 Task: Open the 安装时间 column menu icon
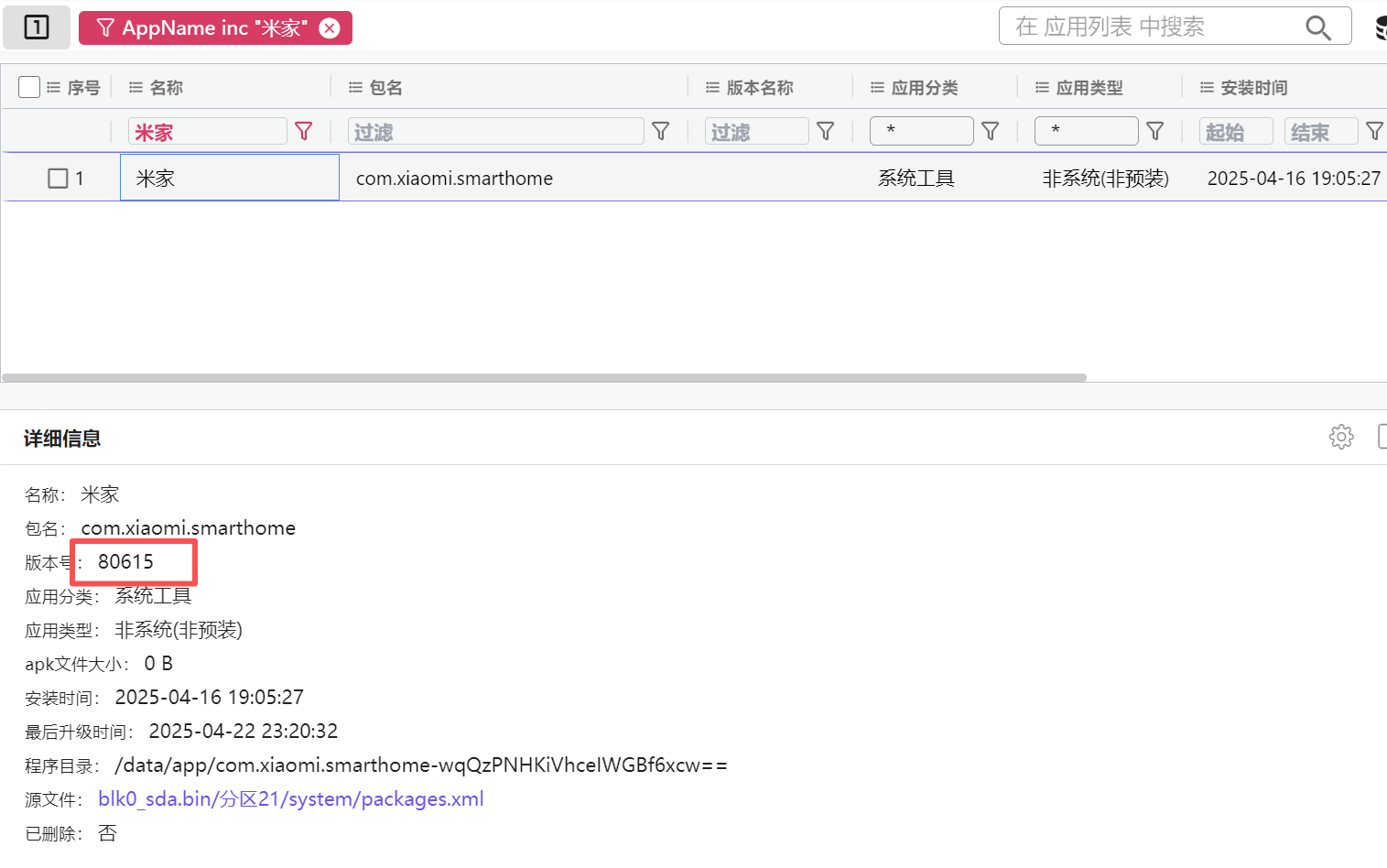click(1207, 88)
